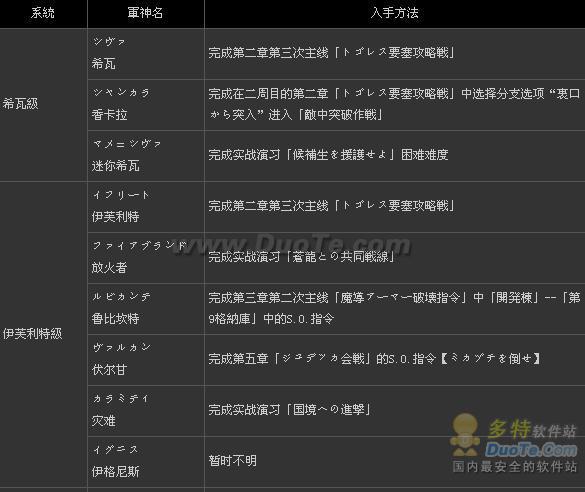The width and height of the screenshot is (585, 492).
Task: Click the 多特软件站 mascot icon
Action: click(x=465, y=435)
